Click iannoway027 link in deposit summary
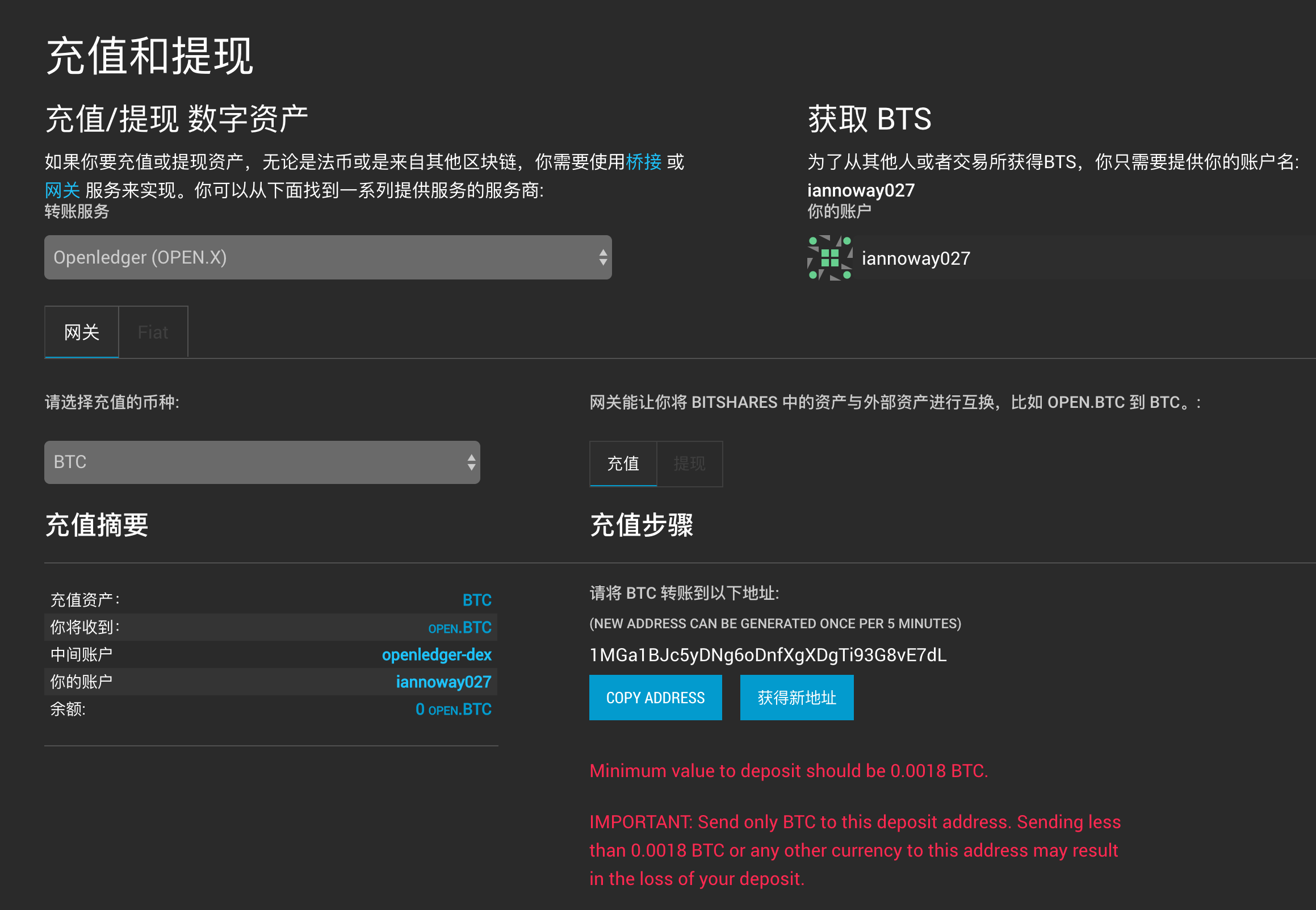The width and height of the screenshot is (1316, 910). pyautogui.click(x=443, y=683)
